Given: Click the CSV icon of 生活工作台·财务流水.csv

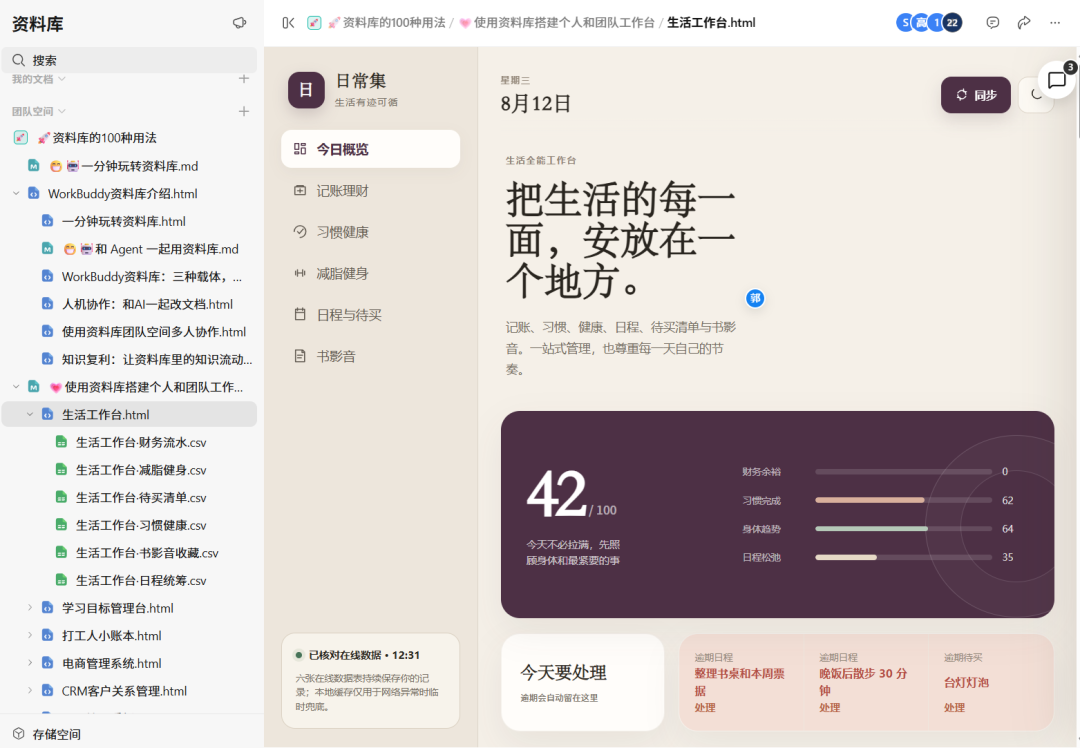Looking at the screenshot, I should [61, 442].
